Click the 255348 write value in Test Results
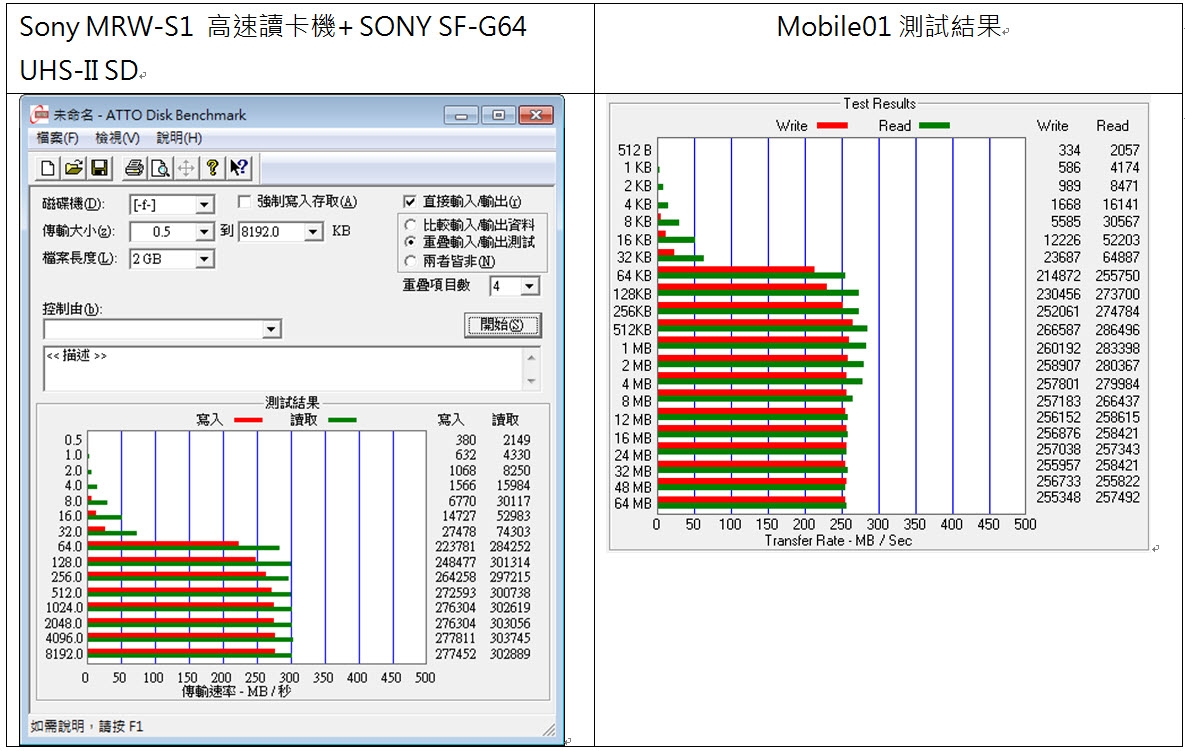The height and width of the screenshot is (751, 1185). [1059, 498]
